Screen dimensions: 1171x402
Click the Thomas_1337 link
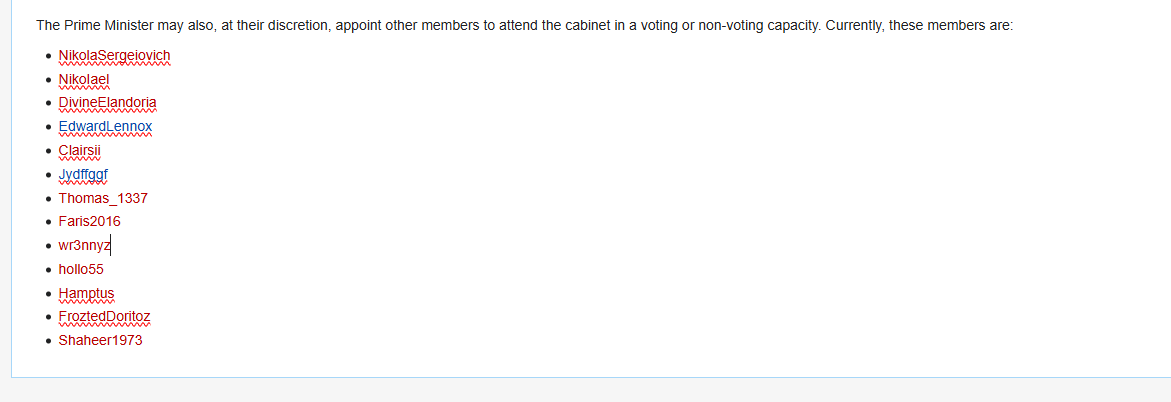pyautogui.click(x=103, y=198)
